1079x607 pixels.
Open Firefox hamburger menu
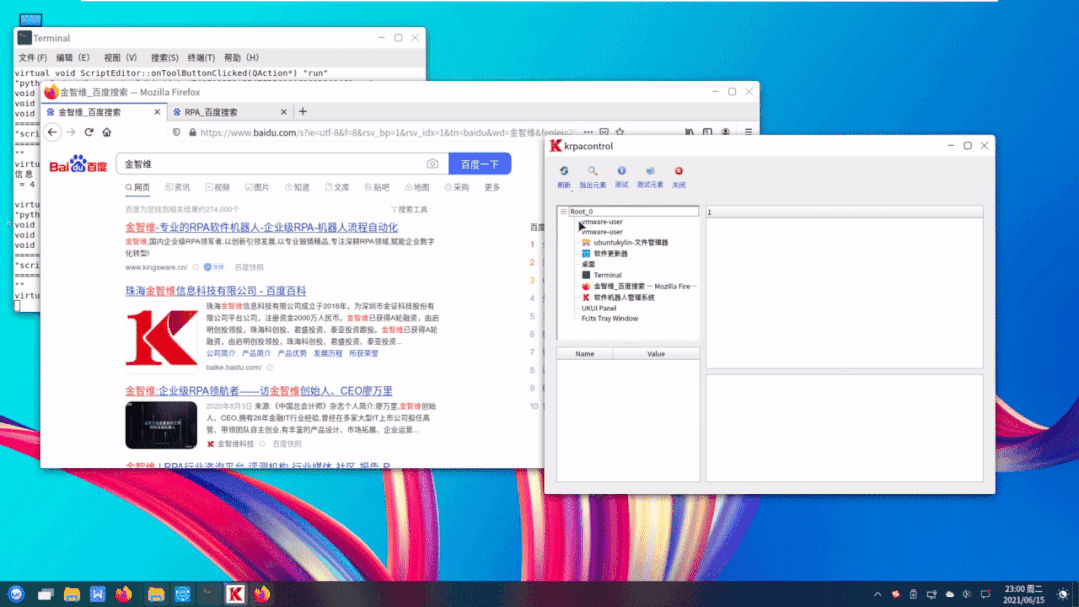pos(748,132)
